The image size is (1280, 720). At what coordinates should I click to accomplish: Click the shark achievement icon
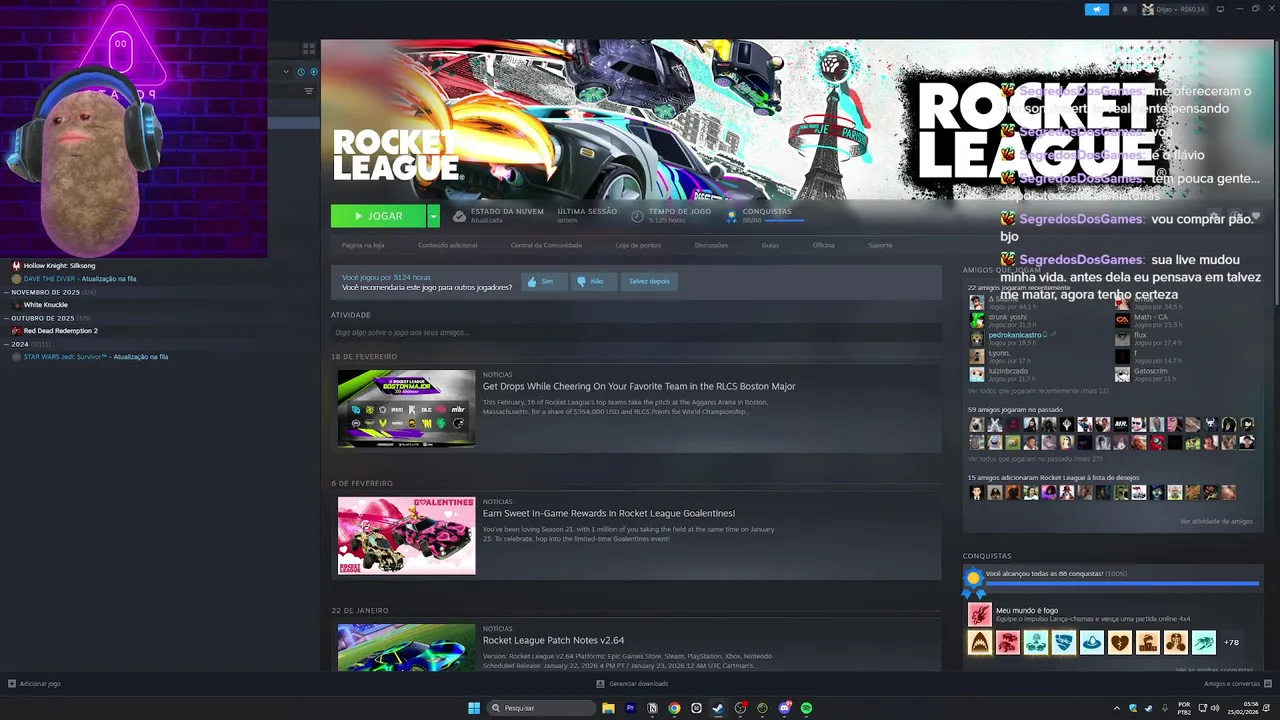click(979, 642)
